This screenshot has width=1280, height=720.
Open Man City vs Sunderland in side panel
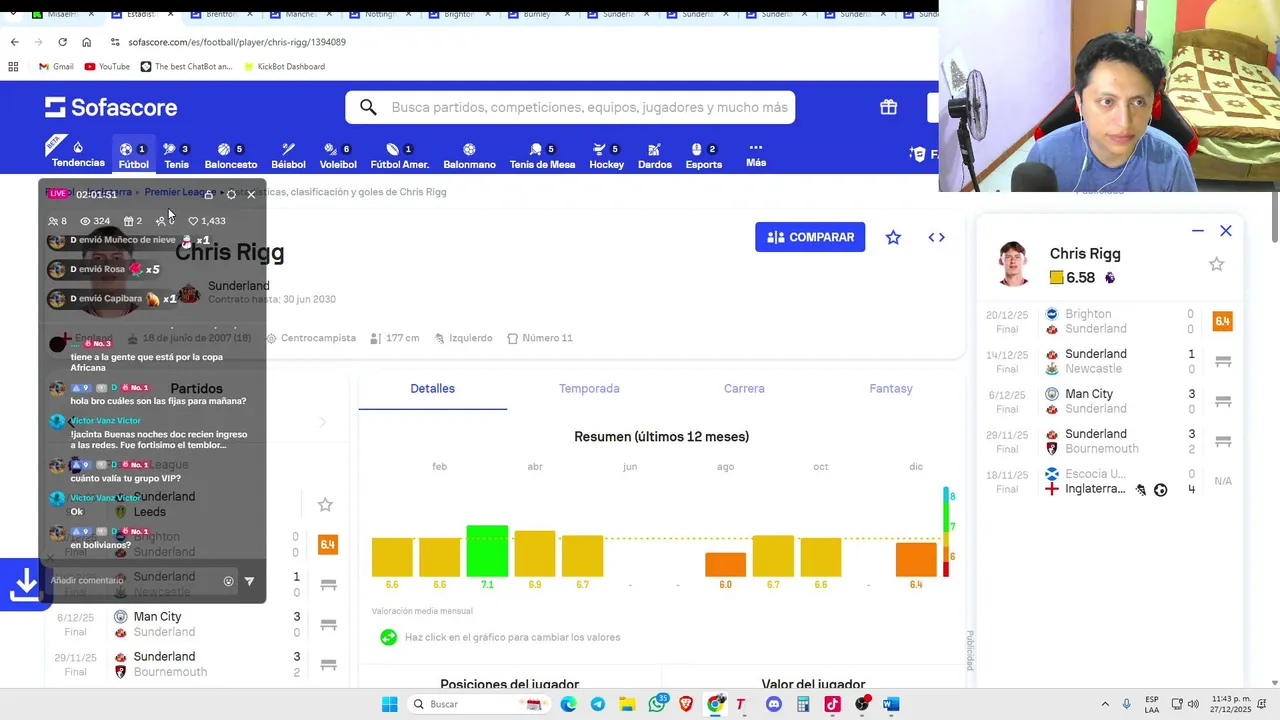click(x=1108, y=401)
